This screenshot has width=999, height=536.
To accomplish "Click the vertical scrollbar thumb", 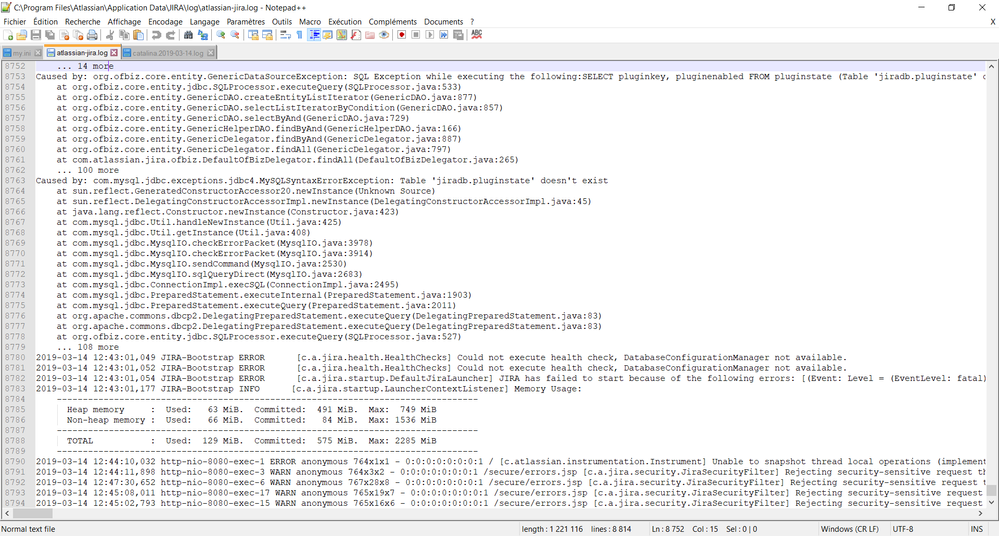I will tap(991, 490).
